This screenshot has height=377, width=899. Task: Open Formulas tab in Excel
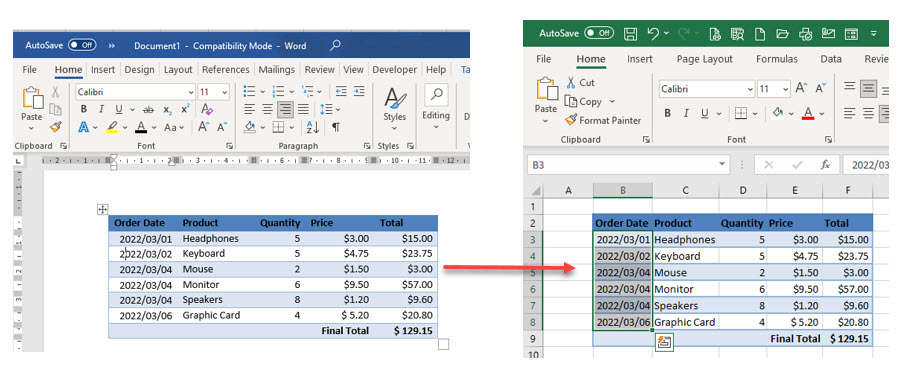(776, 59)
